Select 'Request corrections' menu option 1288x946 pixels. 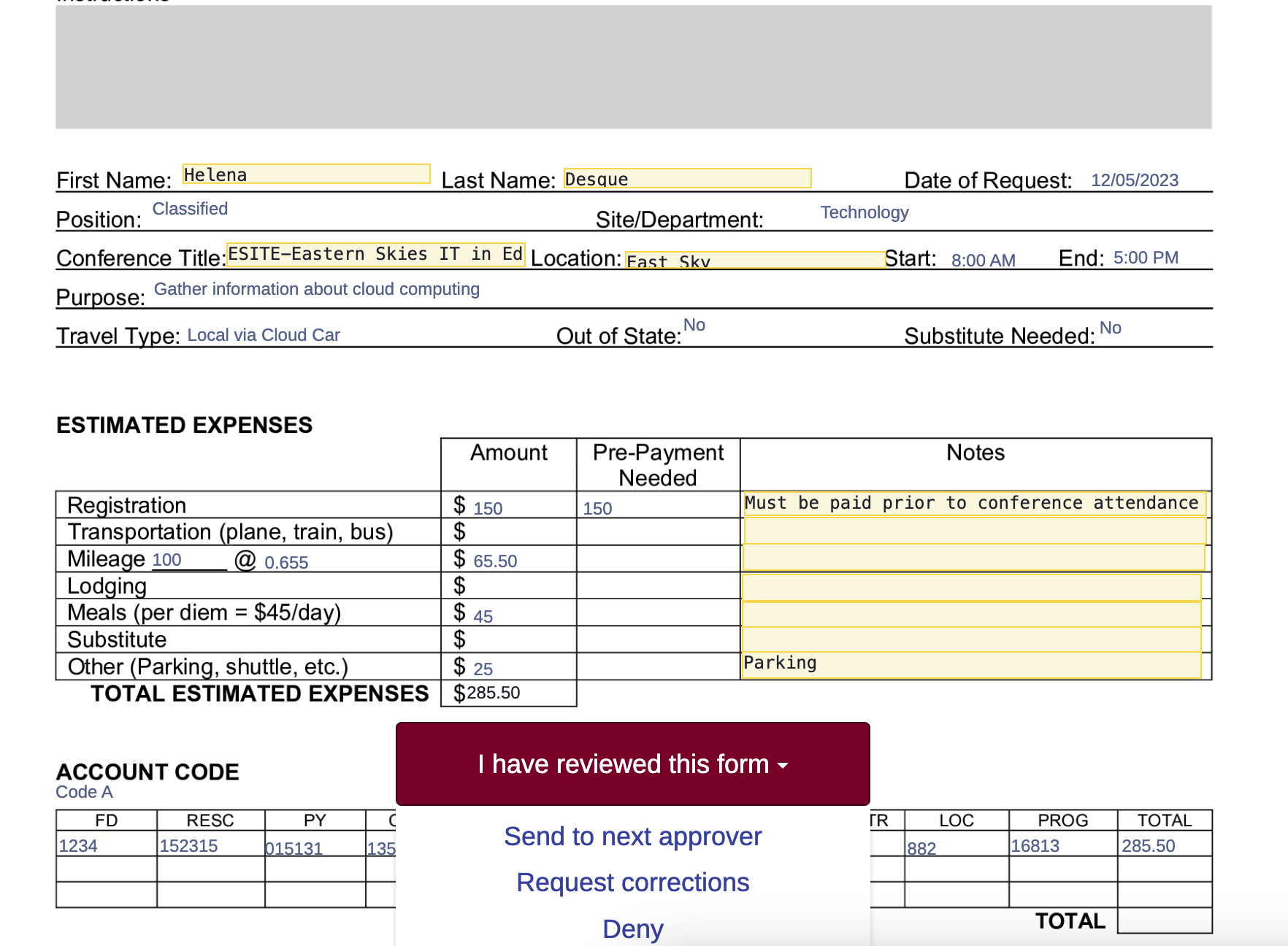coord(632,882)
